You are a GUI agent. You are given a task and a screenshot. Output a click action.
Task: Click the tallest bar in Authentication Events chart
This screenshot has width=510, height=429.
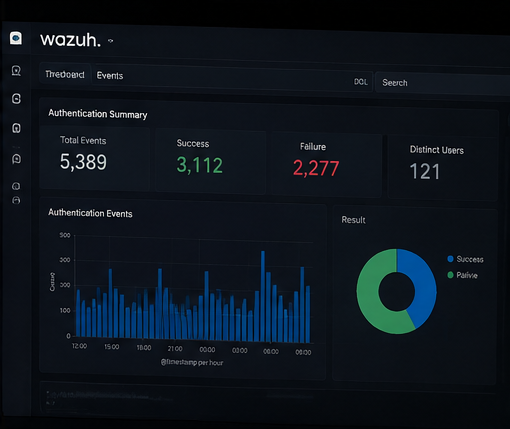point(263,296)
